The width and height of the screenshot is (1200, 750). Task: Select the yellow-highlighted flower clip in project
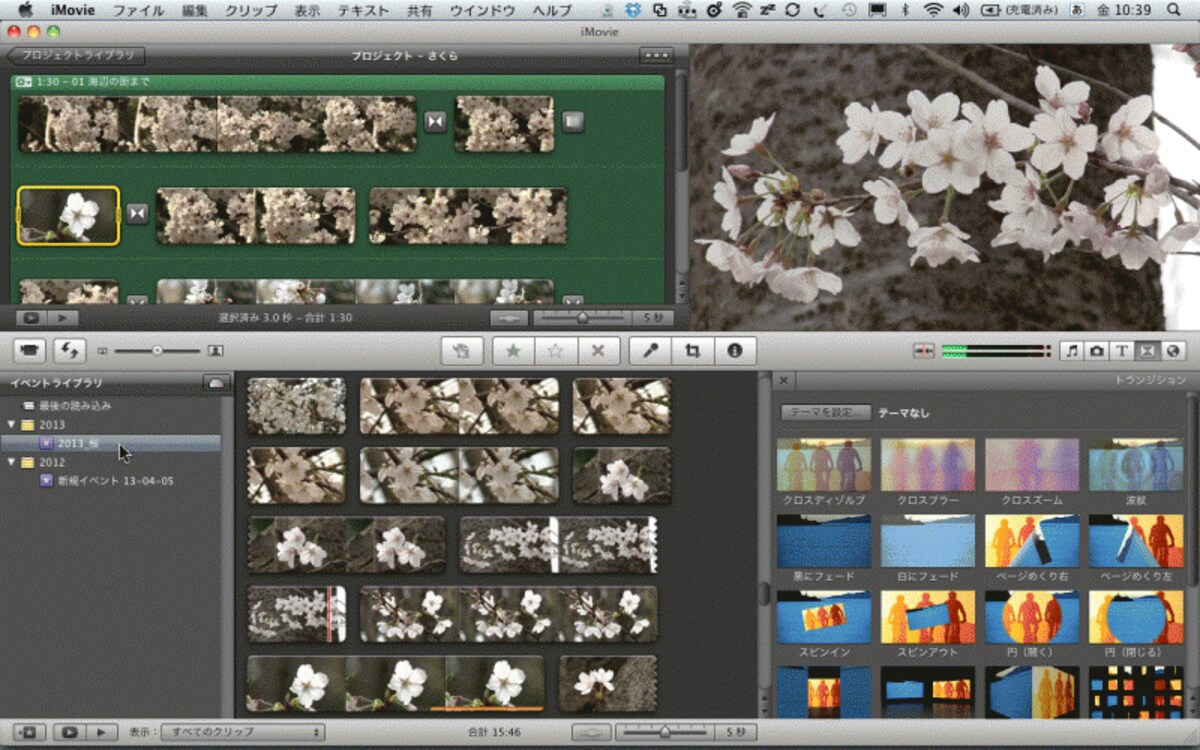68,215
